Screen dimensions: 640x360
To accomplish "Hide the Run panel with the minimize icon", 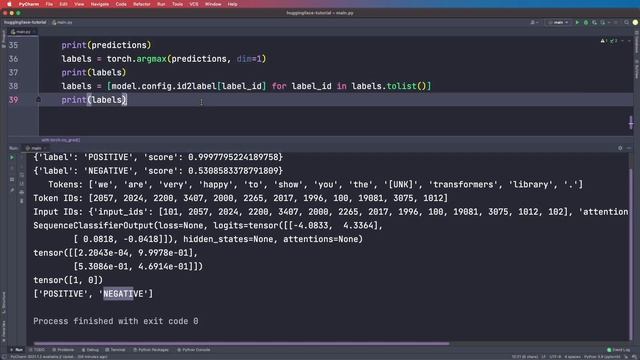I will tap(629, 148).
